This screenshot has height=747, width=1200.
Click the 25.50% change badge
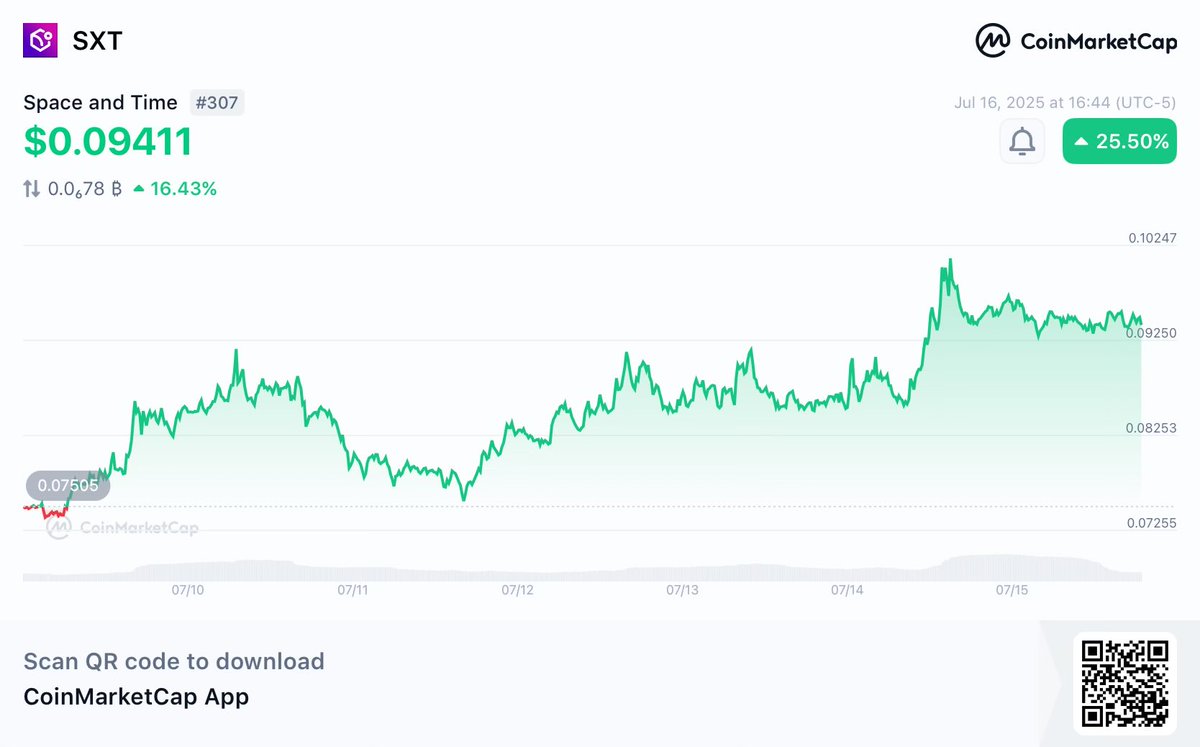point(1120,141)
